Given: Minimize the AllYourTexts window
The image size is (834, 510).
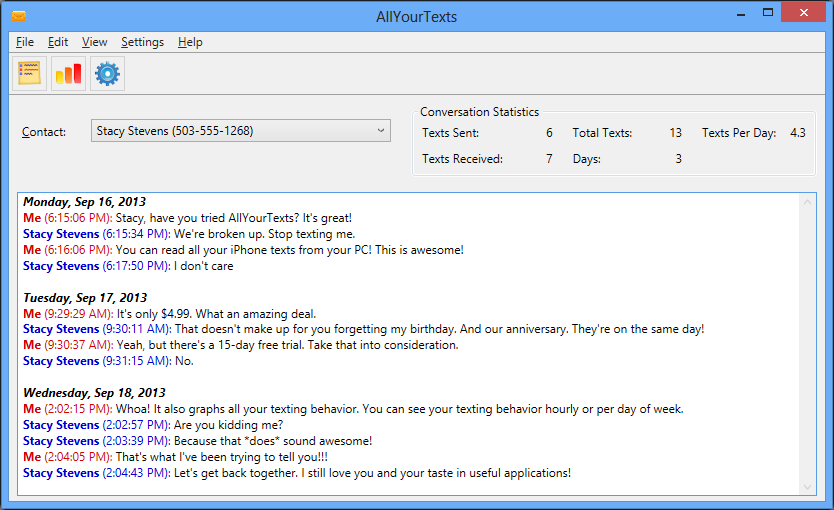Looking at the screenshot, I should [740, 14].
